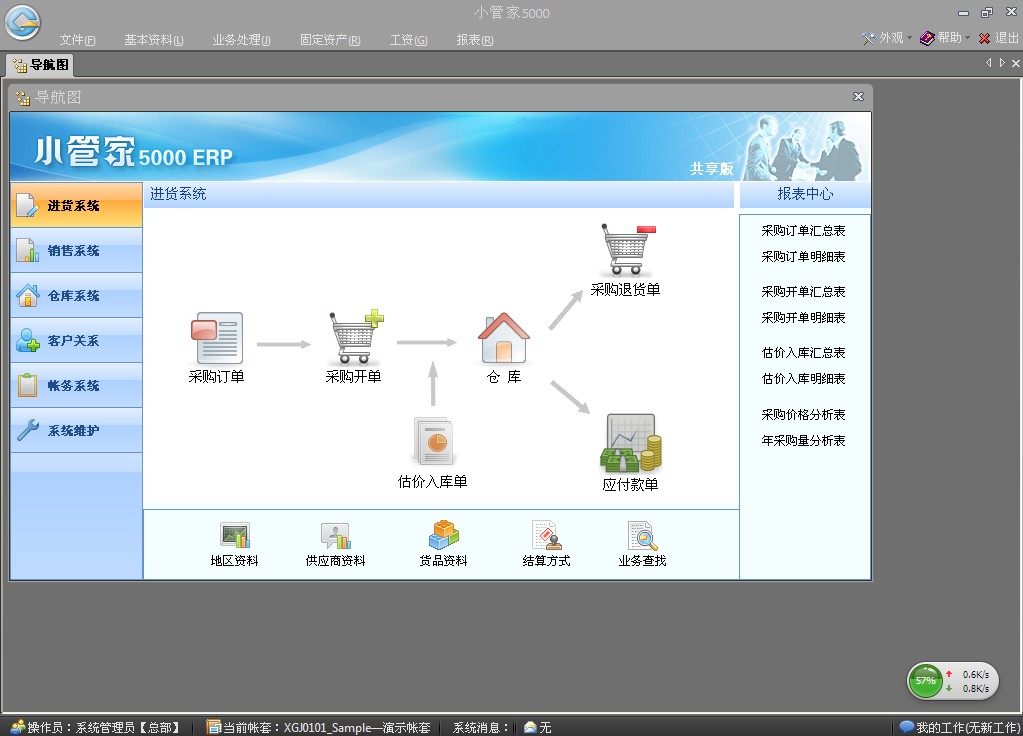Expand the 帮助 dropdown arrow
This screenshot has width=1023, height=736.
[x=968, y=38]
